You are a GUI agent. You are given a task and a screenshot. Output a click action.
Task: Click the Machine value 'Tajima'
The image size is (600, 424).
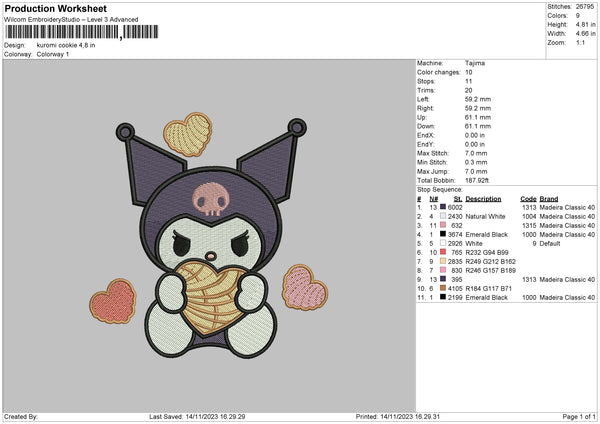pos(475,63)
